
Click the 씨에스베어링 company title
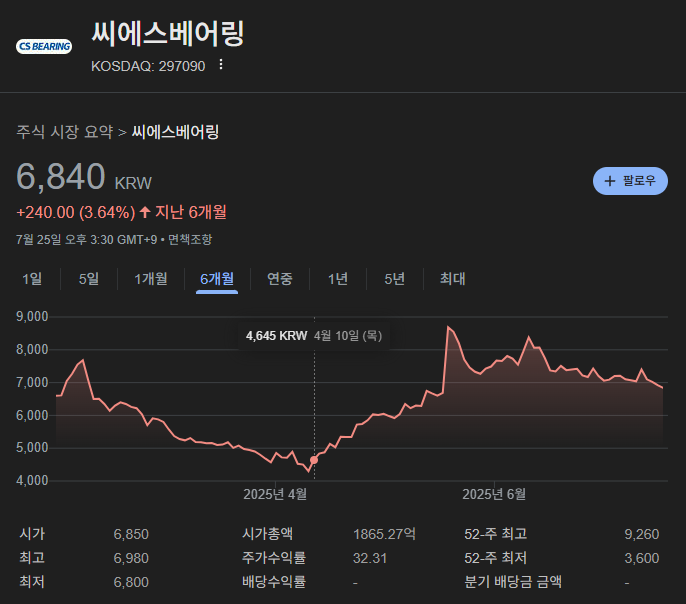168,33
